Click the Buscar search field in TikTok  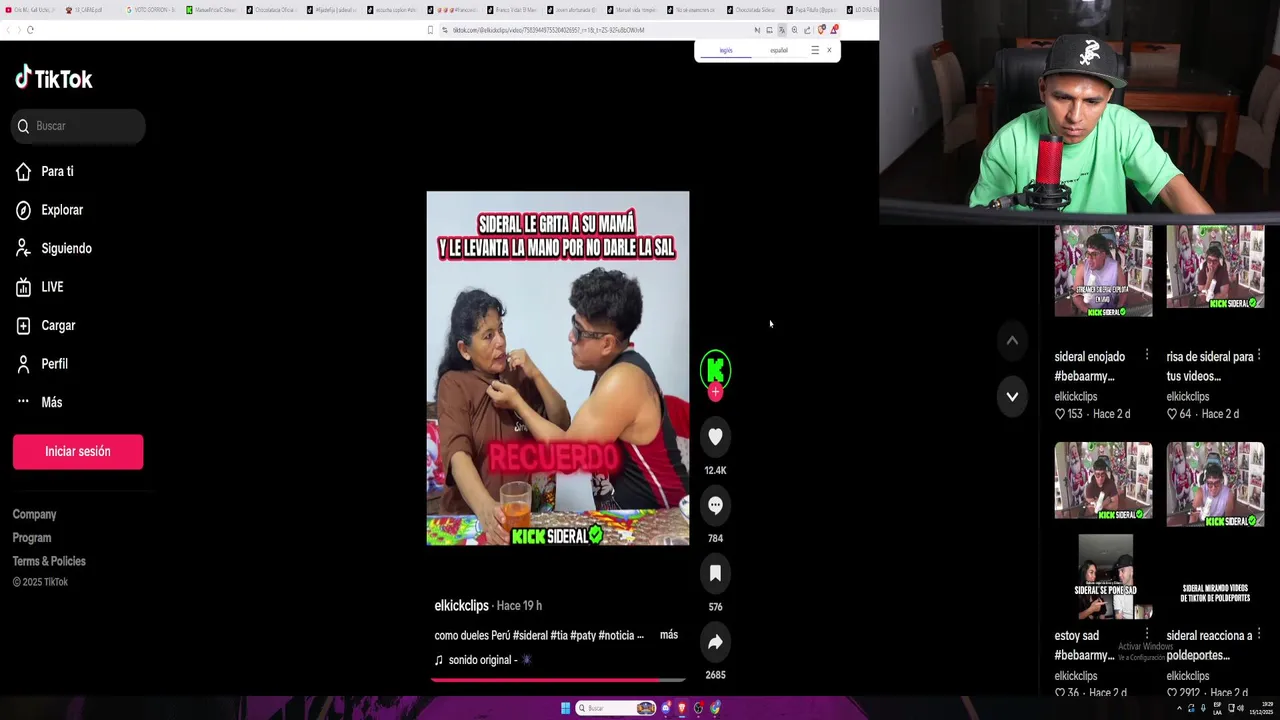coord(79,126)
